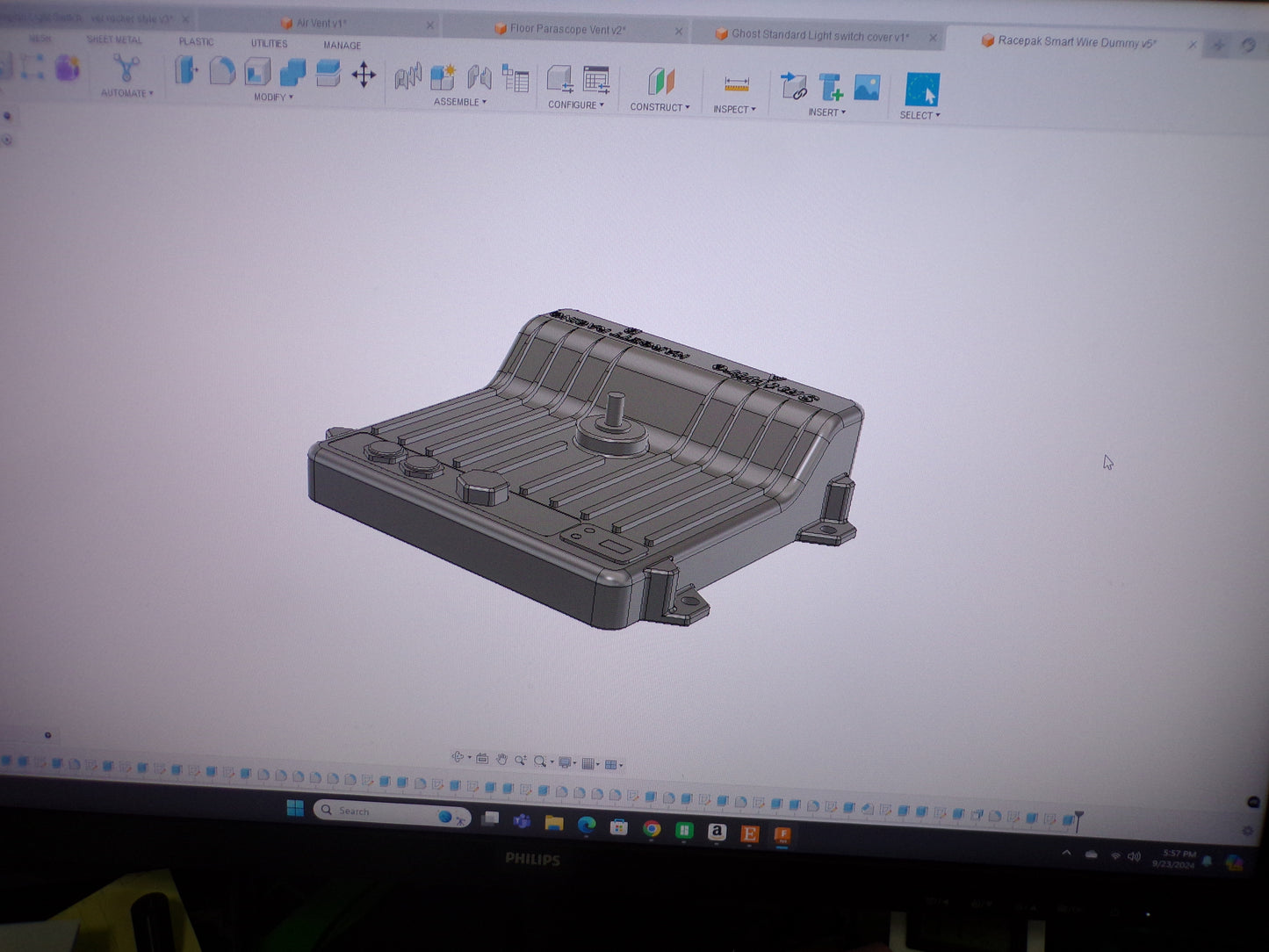Click the timeline end marker

point(1078,819)
